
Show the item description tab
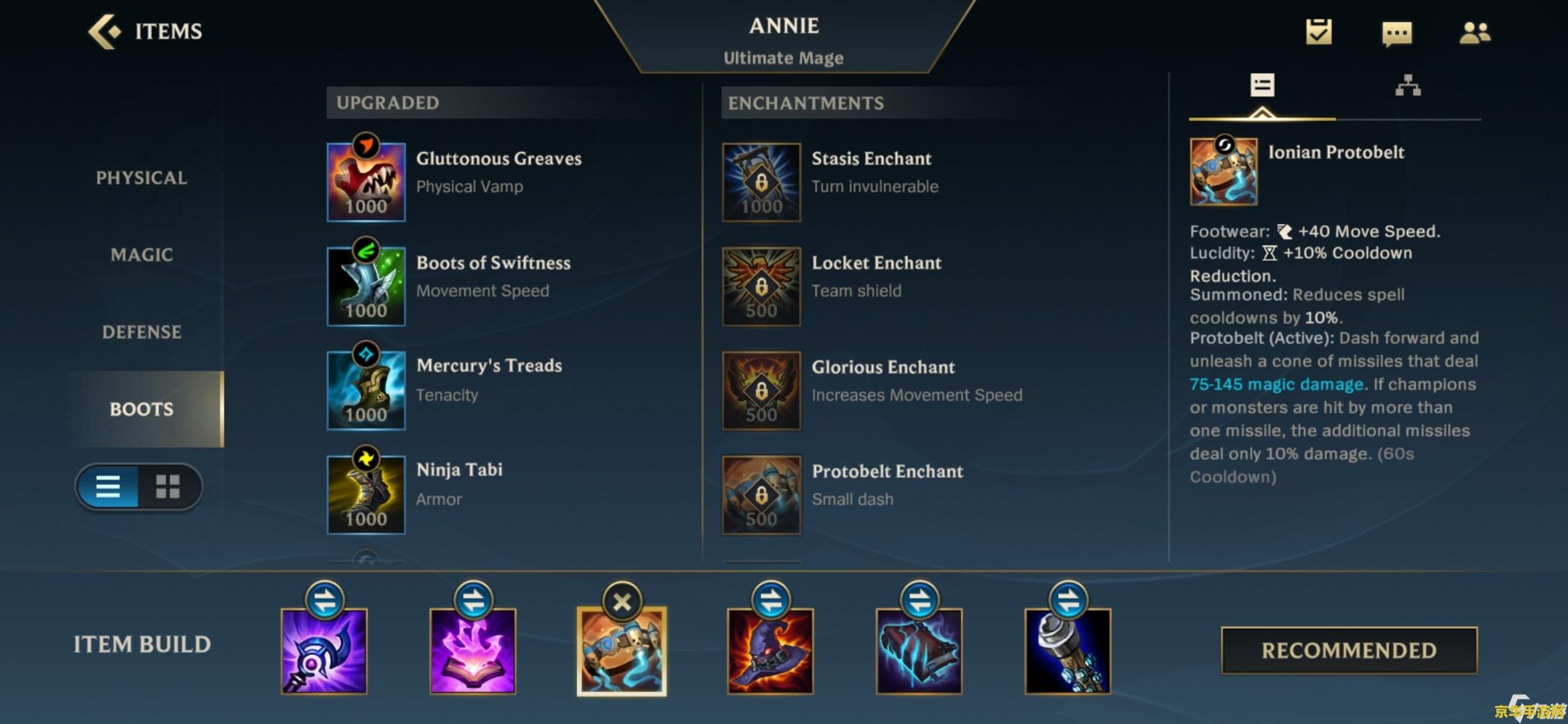1262,86
